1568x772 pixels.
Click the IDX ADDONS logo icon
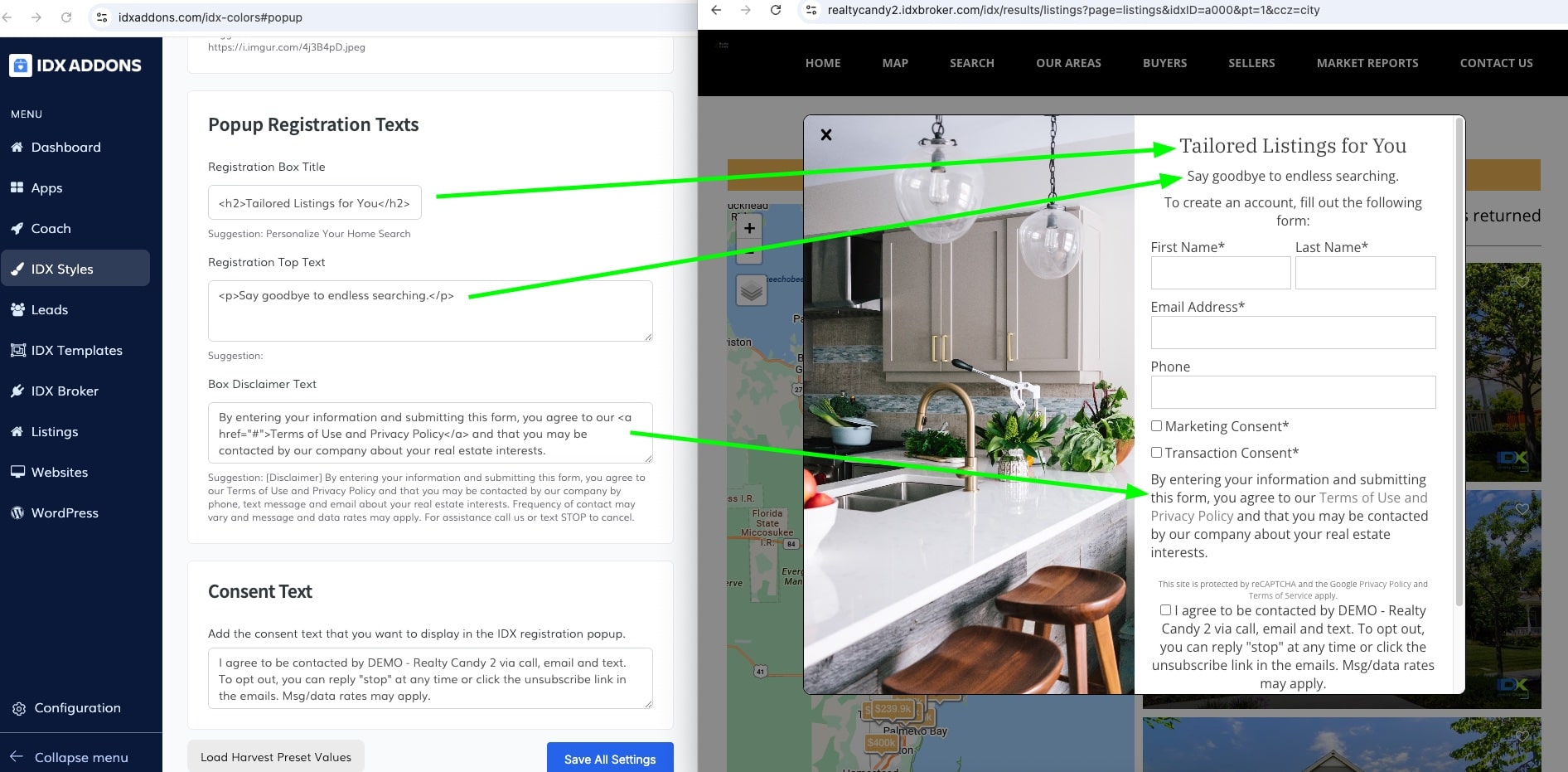[x=21, y=66]
